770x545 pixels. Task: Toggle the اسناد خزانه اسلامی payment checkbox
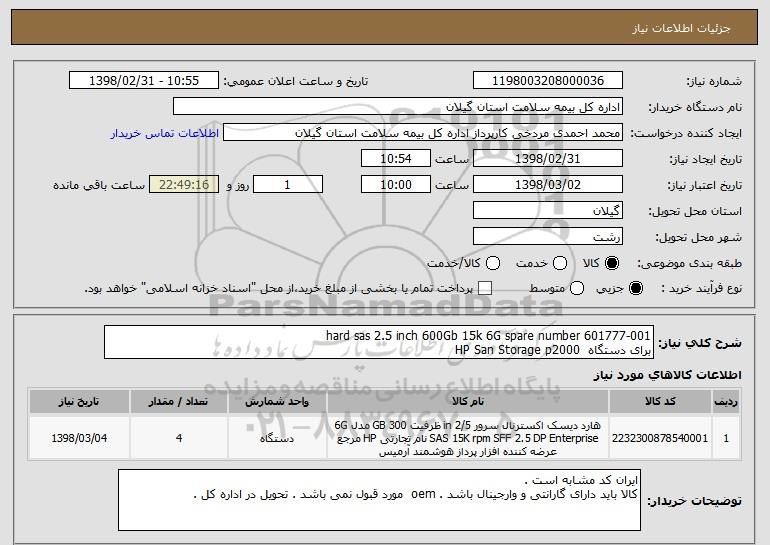[485, 288]
